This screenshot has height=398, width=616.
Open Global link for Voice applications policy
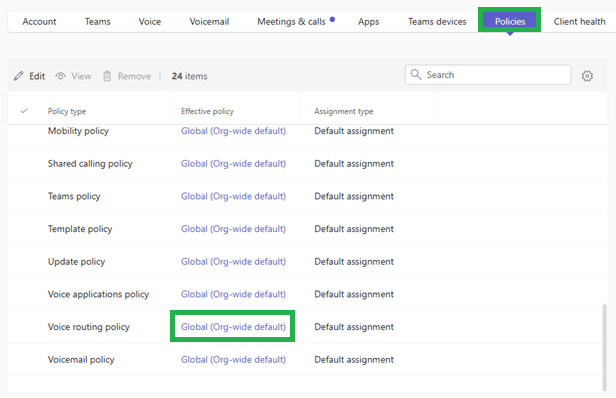point(233,294)
